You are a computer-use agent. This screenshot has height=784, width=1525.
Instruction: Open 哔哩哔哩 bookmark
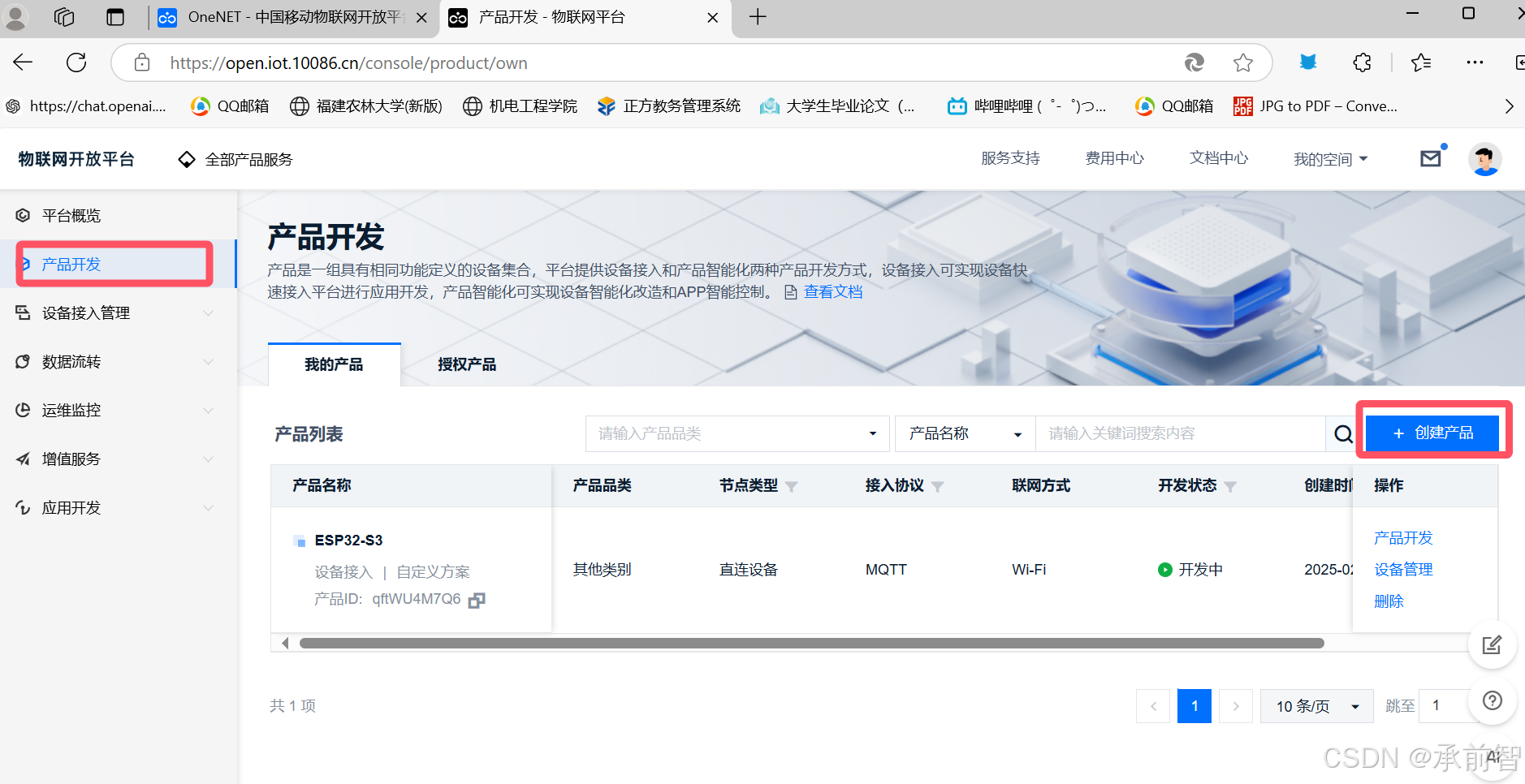click(x=1027, y=106)
